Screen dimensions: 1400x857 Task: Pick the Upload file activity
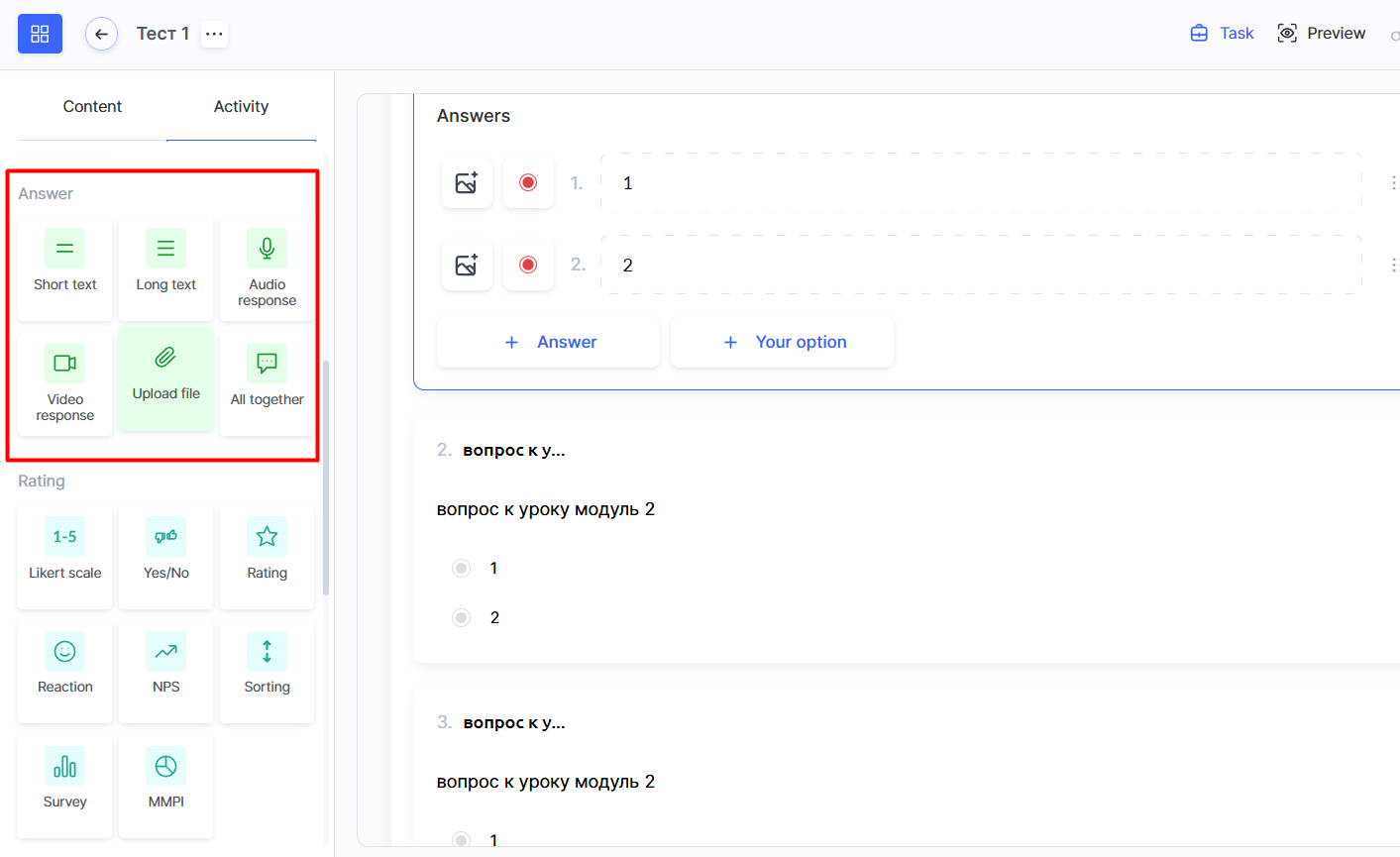(x=166, y=376)
